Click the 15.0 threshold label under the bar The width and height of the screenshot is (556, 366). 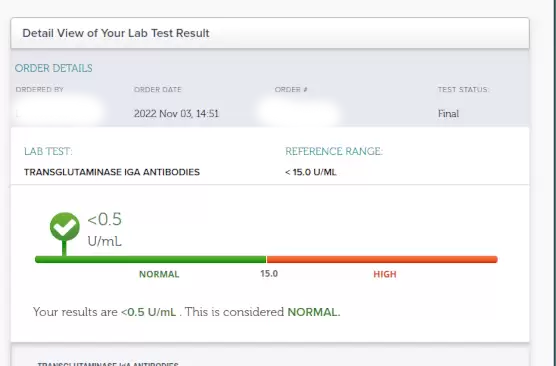pos(269,274)
